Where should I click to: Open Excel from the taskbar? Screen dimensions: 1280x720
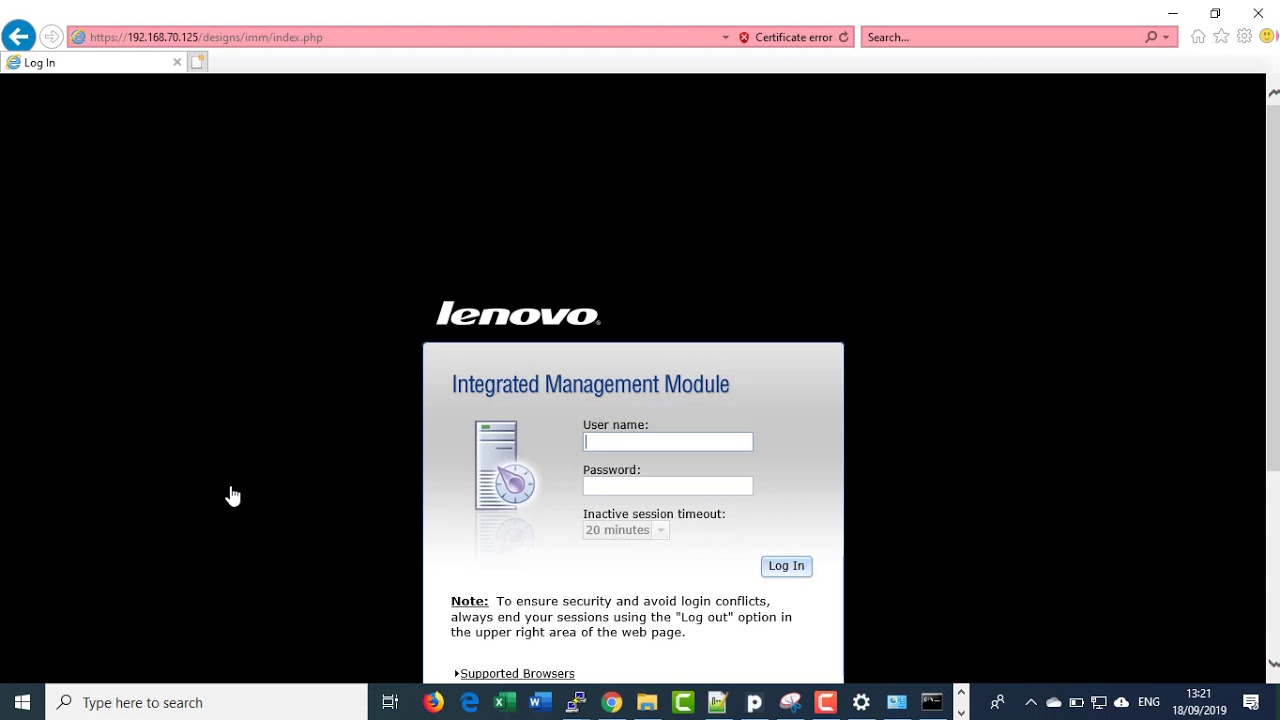click(x=504, y=702)
